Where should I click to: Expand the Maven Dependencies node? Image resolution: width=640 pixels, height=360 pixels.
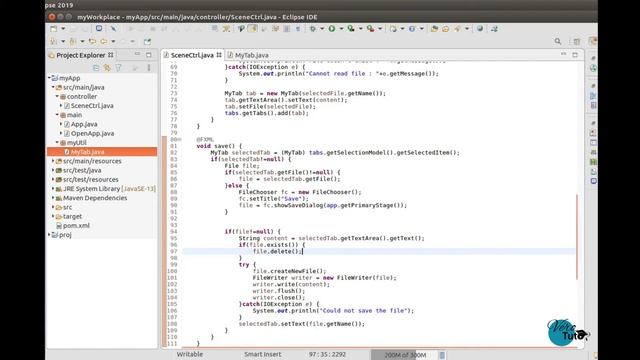tap(53, 198)
